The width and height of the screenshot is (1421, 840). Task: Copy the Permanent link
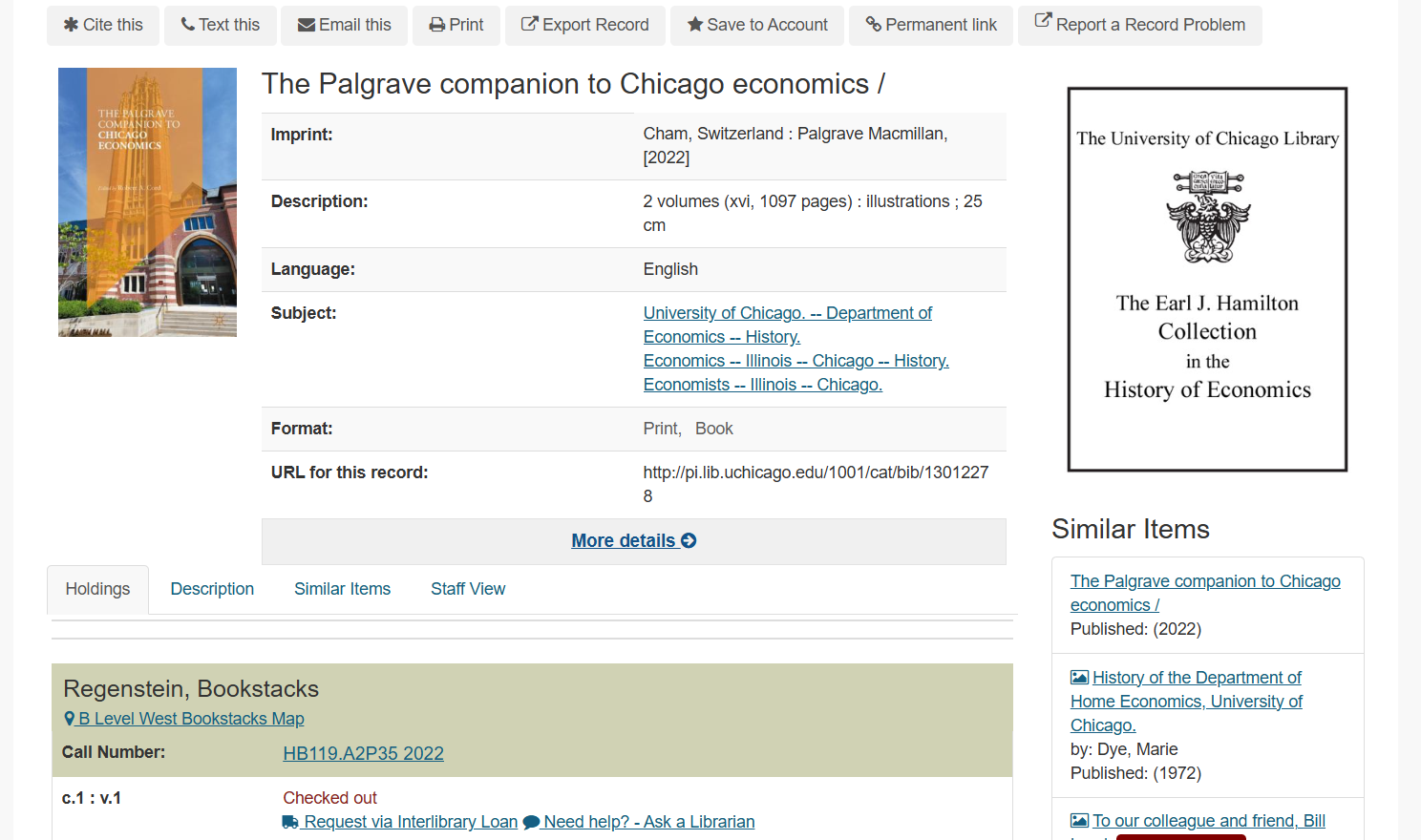(930, 25)
